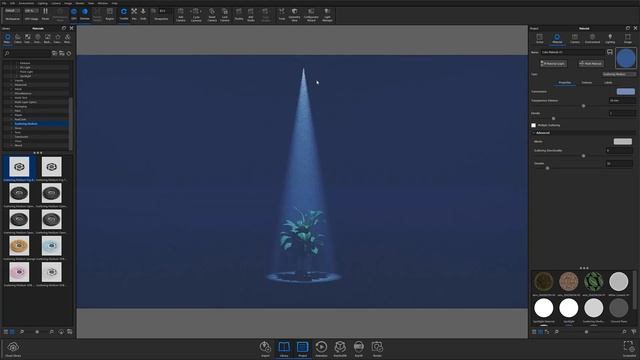640x360 pixels.
Task: Switch to Library Materials tab
Action: pyautogui.click(x=7, y=39)
